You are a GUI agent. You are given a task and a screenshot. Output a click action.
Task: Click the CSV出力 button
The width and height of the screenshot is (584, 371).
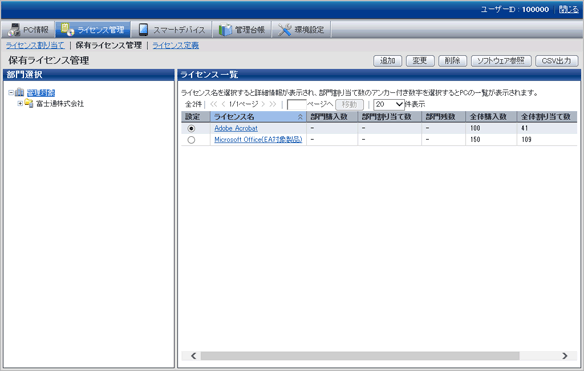556,61
